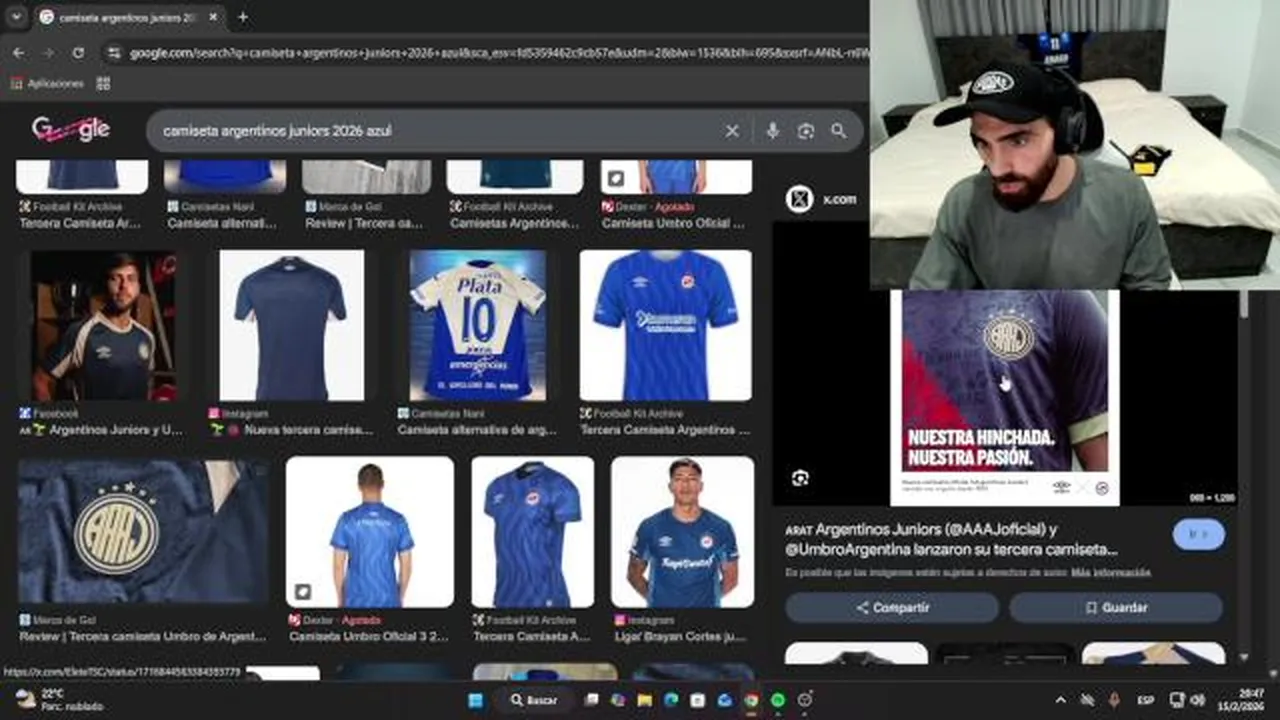Open Instagram dark blue shirt thumbnail

pos(292,326)
